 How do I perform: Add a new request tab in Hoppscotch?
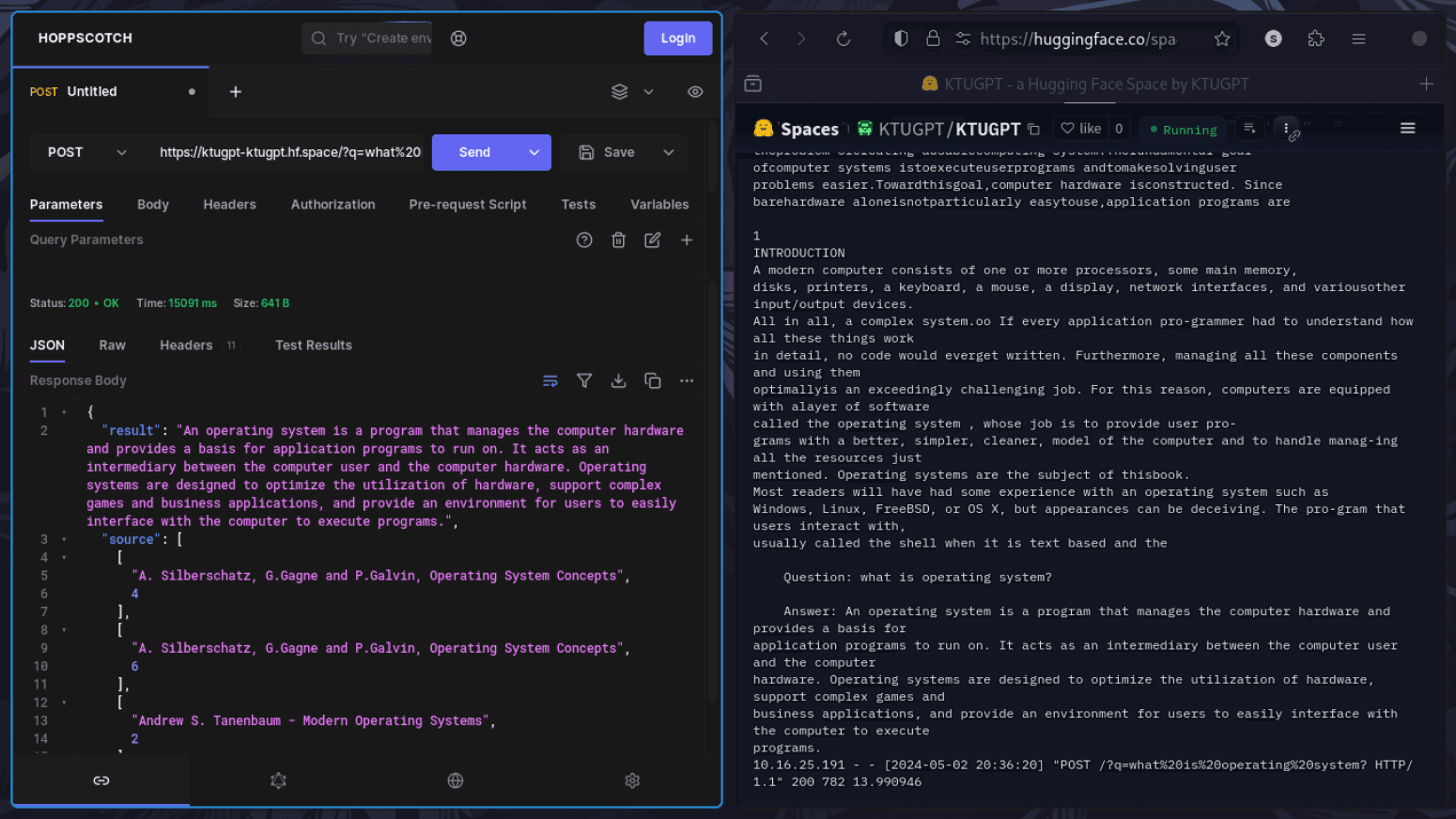[x=236, y=92]
